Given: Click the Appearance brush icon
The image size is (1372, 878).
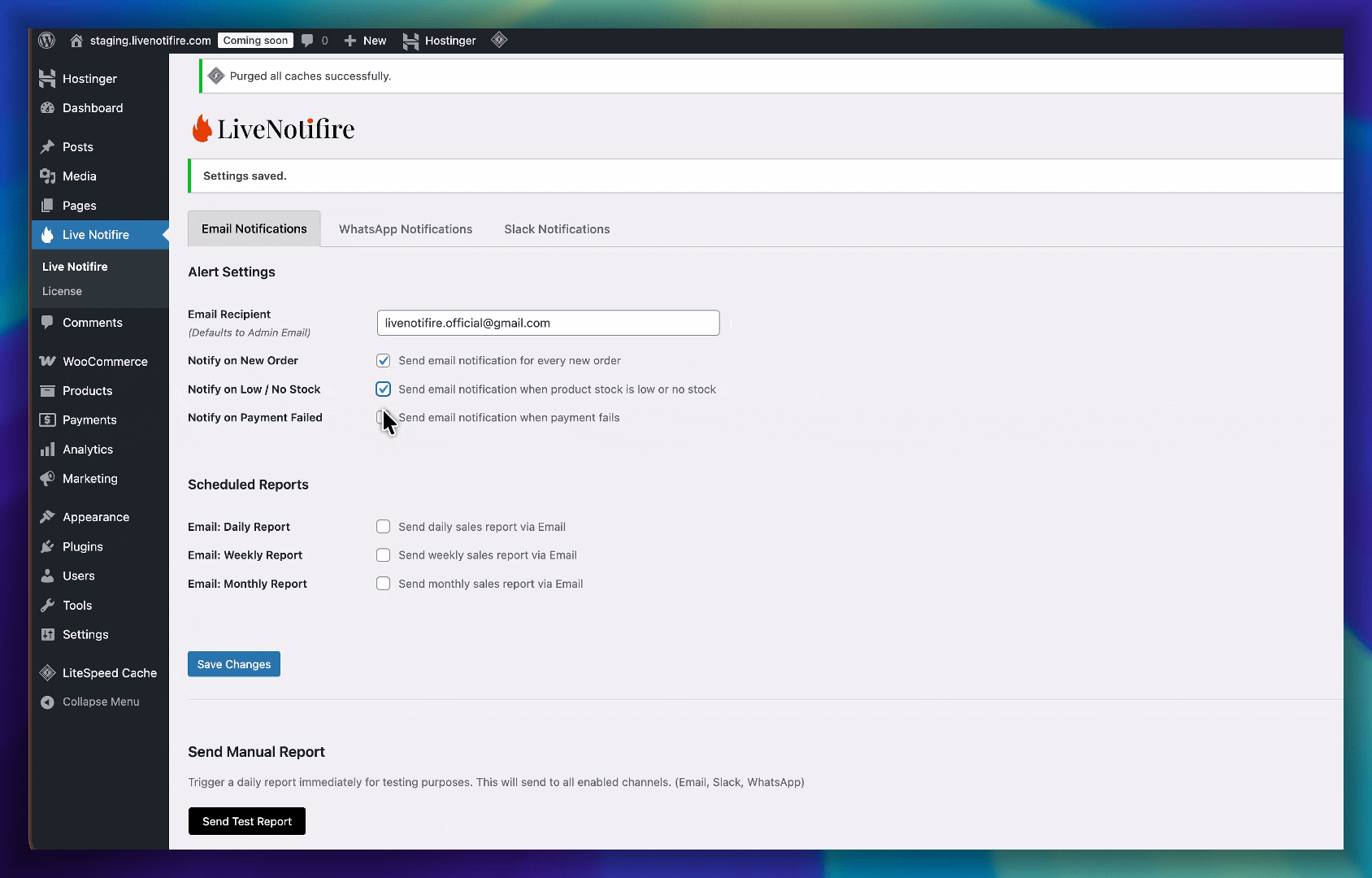Looking at the screenshot, I should click(x=49, y=516).
